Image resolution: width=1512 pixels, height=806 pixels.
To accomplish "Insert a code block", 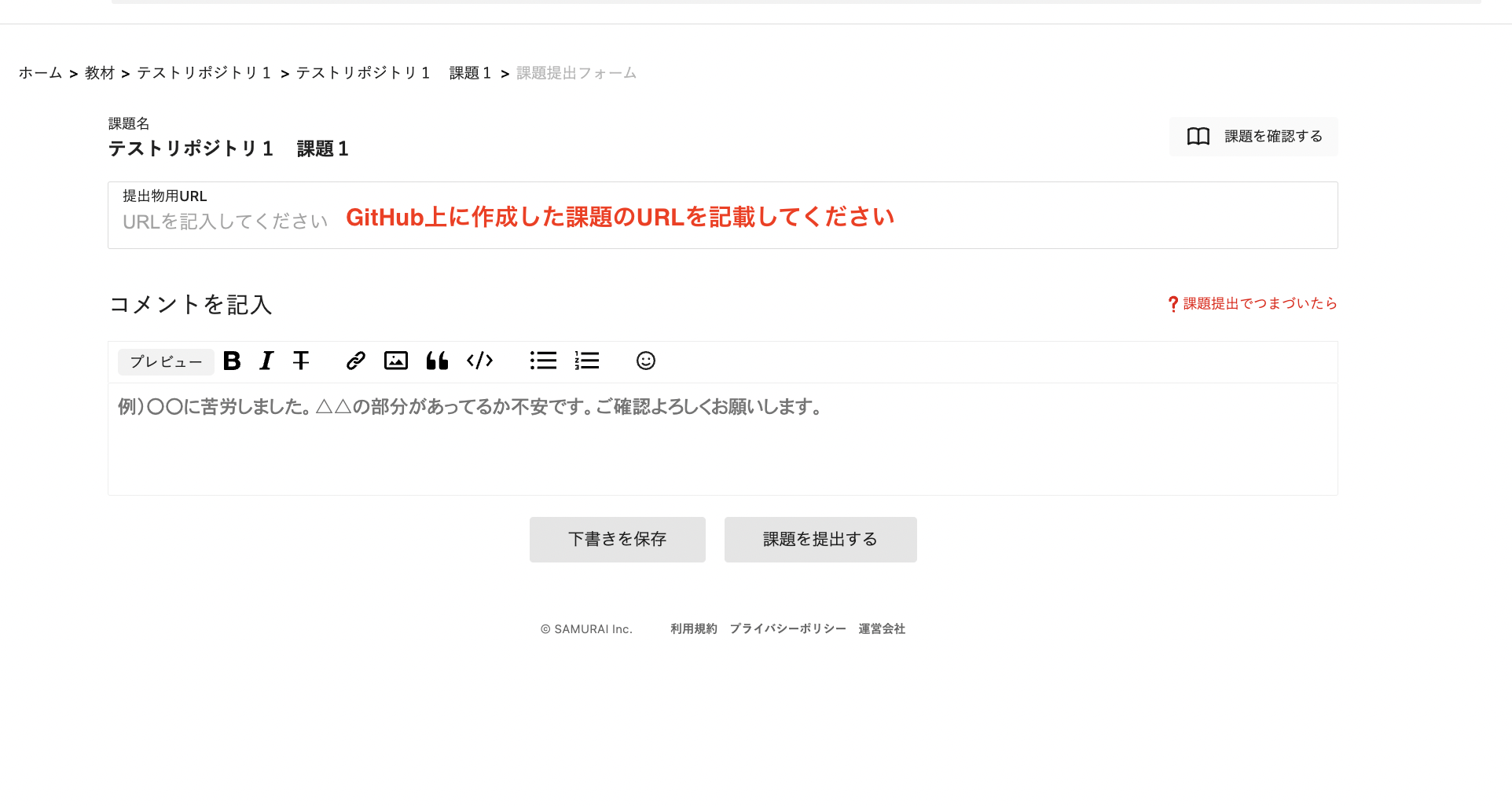I will coord(479,361).
